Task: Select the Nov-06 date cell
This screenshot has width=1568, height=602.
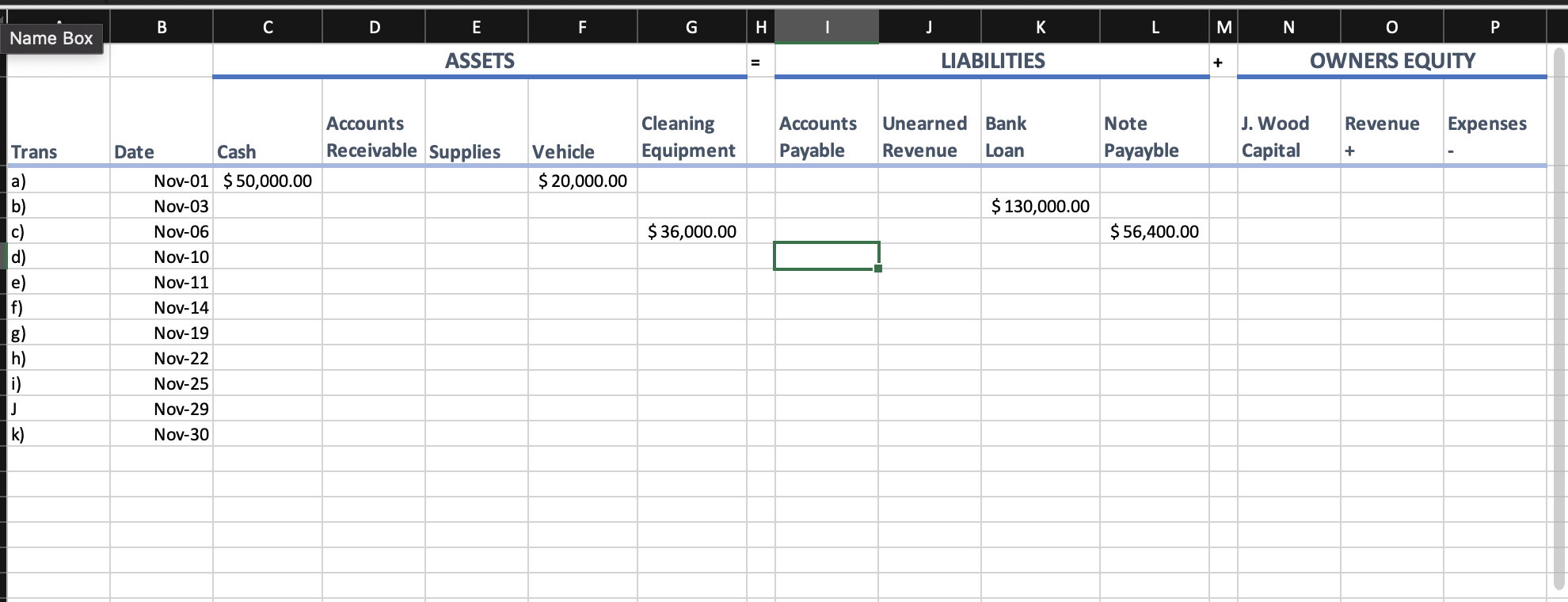Action: tap(162, 231)
